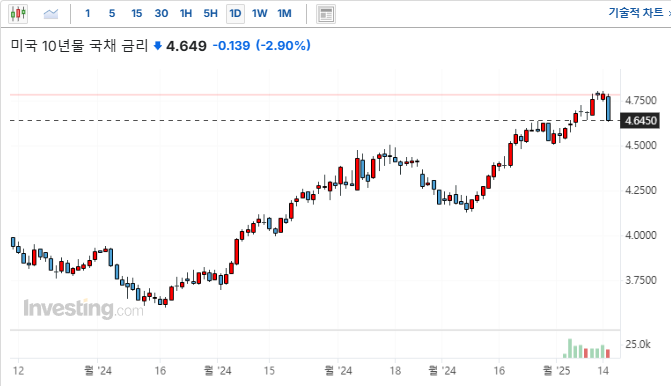This screenshot has height=386, width=671.
Task: Click the percent change (-2.90%)
Action: pyautogui.click(x=283, y=45)
